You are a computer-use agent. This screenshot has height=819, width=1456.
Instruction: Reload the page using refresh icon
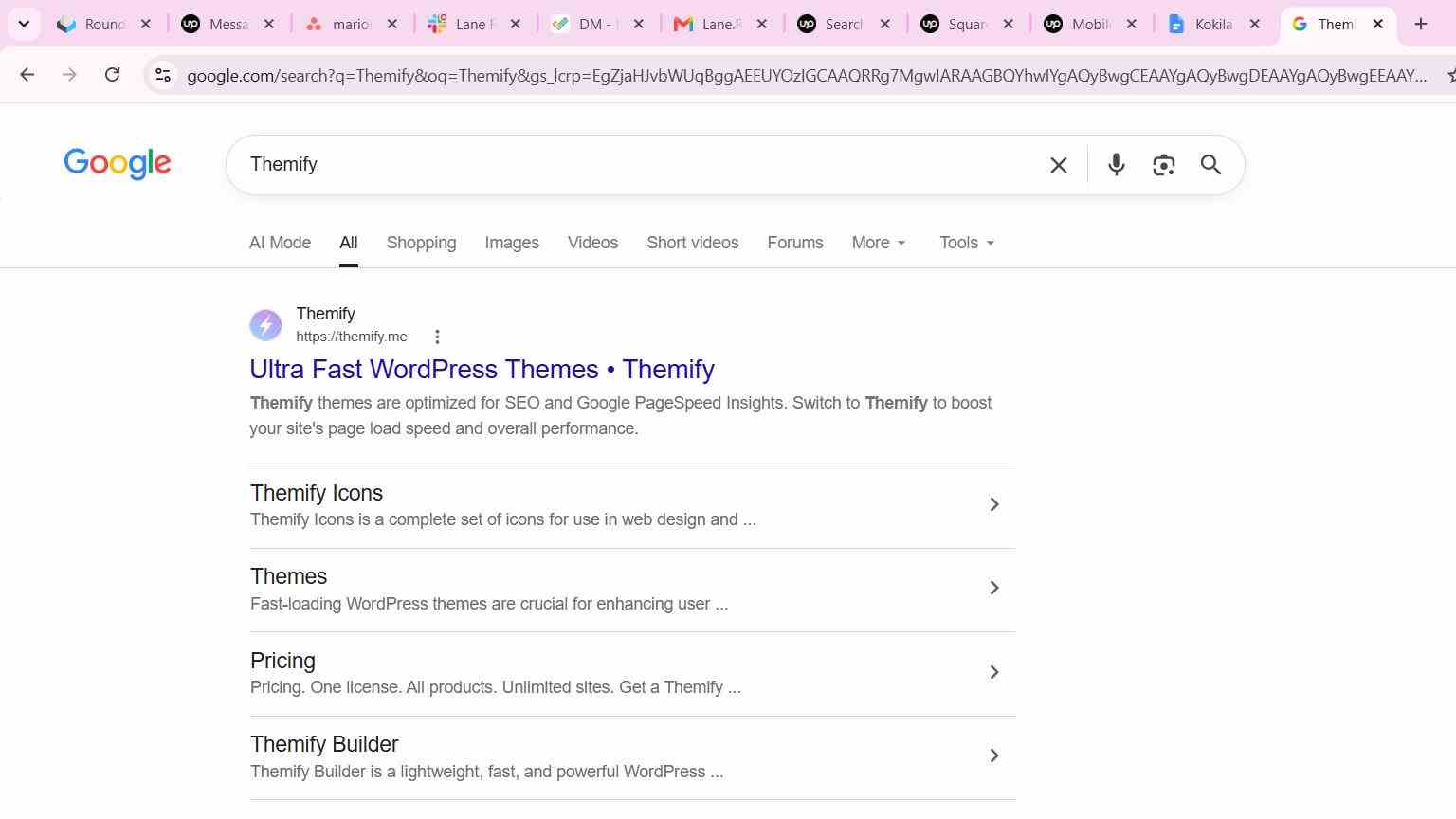pyautogui.click(x=112, y=75)
